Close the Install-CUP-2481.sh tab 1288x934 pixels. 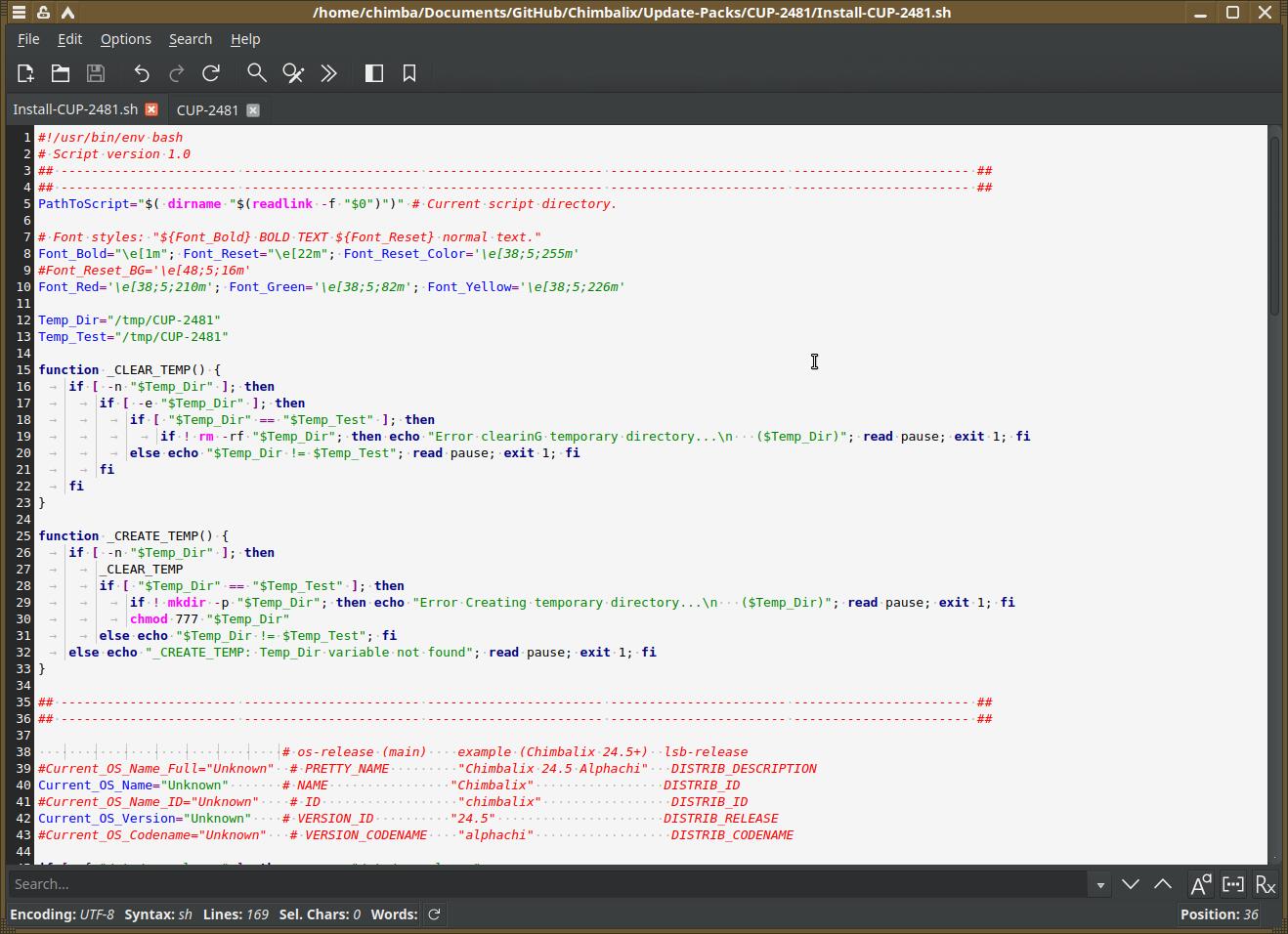[x=151, y=109]
